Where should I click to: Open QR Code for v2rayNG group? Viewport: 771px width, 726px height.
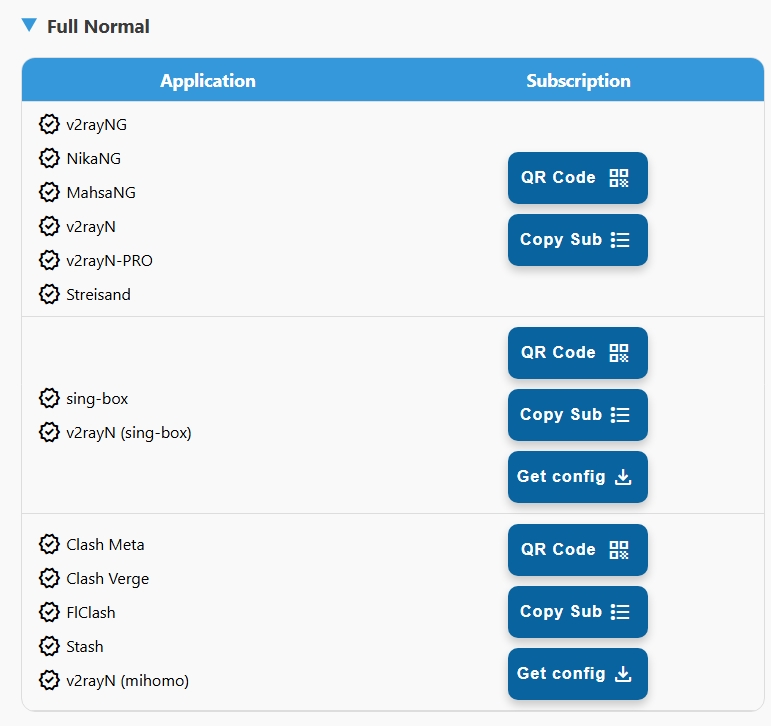(x=578, y=178)
